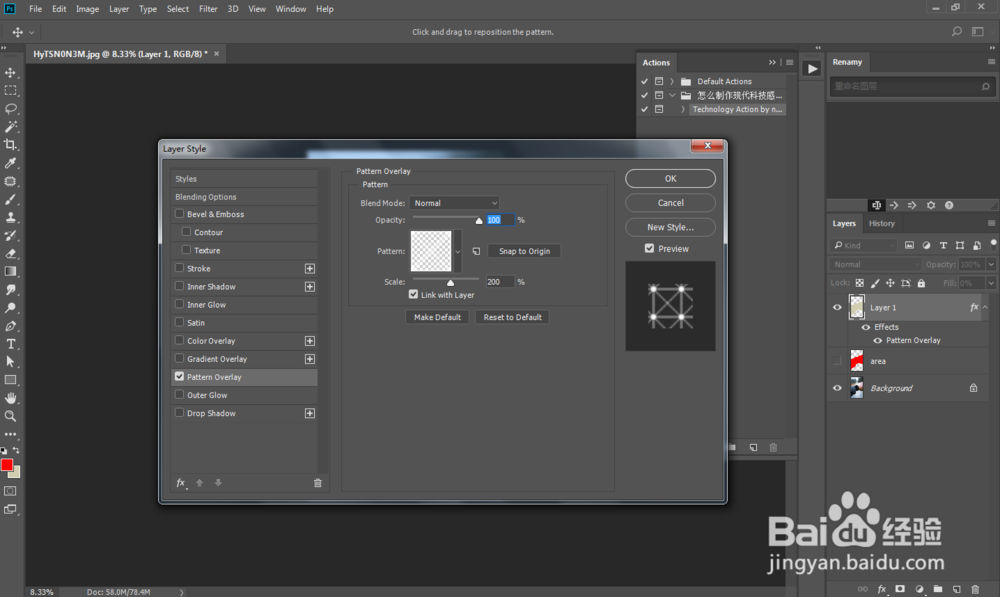Expand the Default Actions folder
The image size is (1000, 597).
[672, 81]
